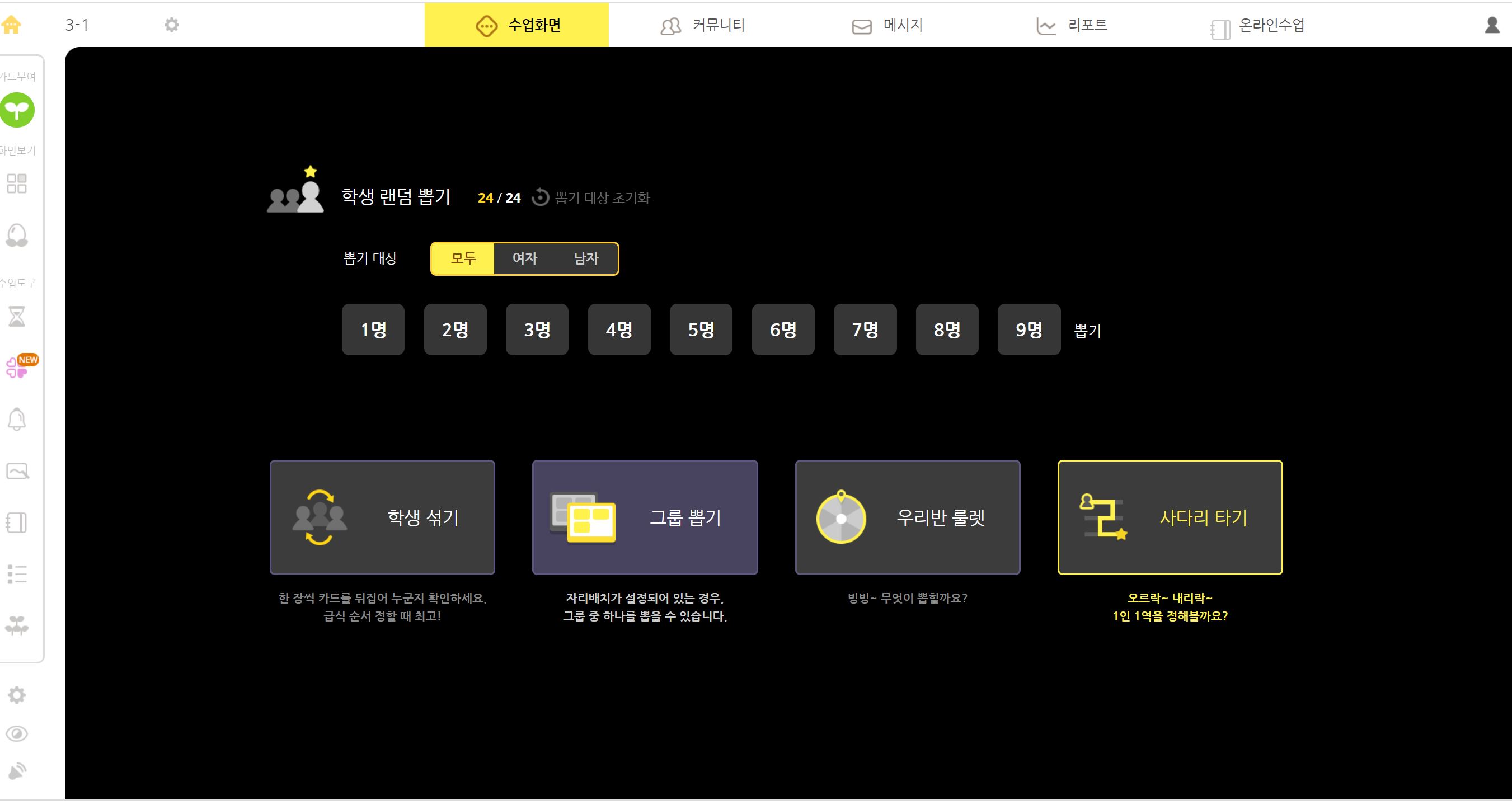Open the picture image tool in sidebar

coord(17,471)
